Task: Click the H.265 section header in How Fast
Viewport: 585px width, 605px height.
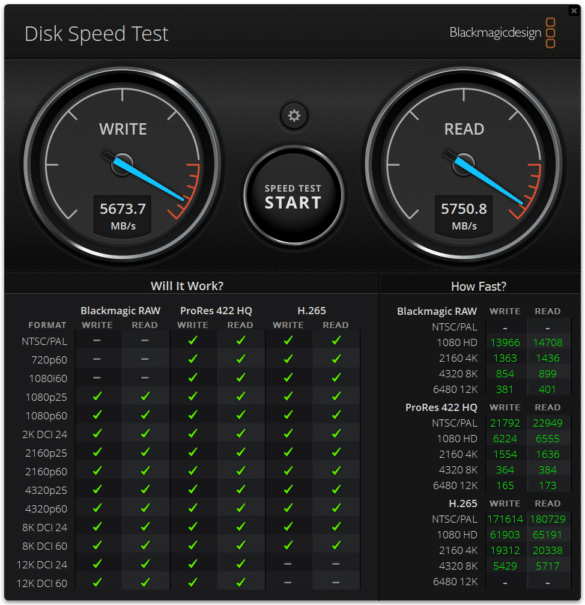Action: tap(463, 504)
